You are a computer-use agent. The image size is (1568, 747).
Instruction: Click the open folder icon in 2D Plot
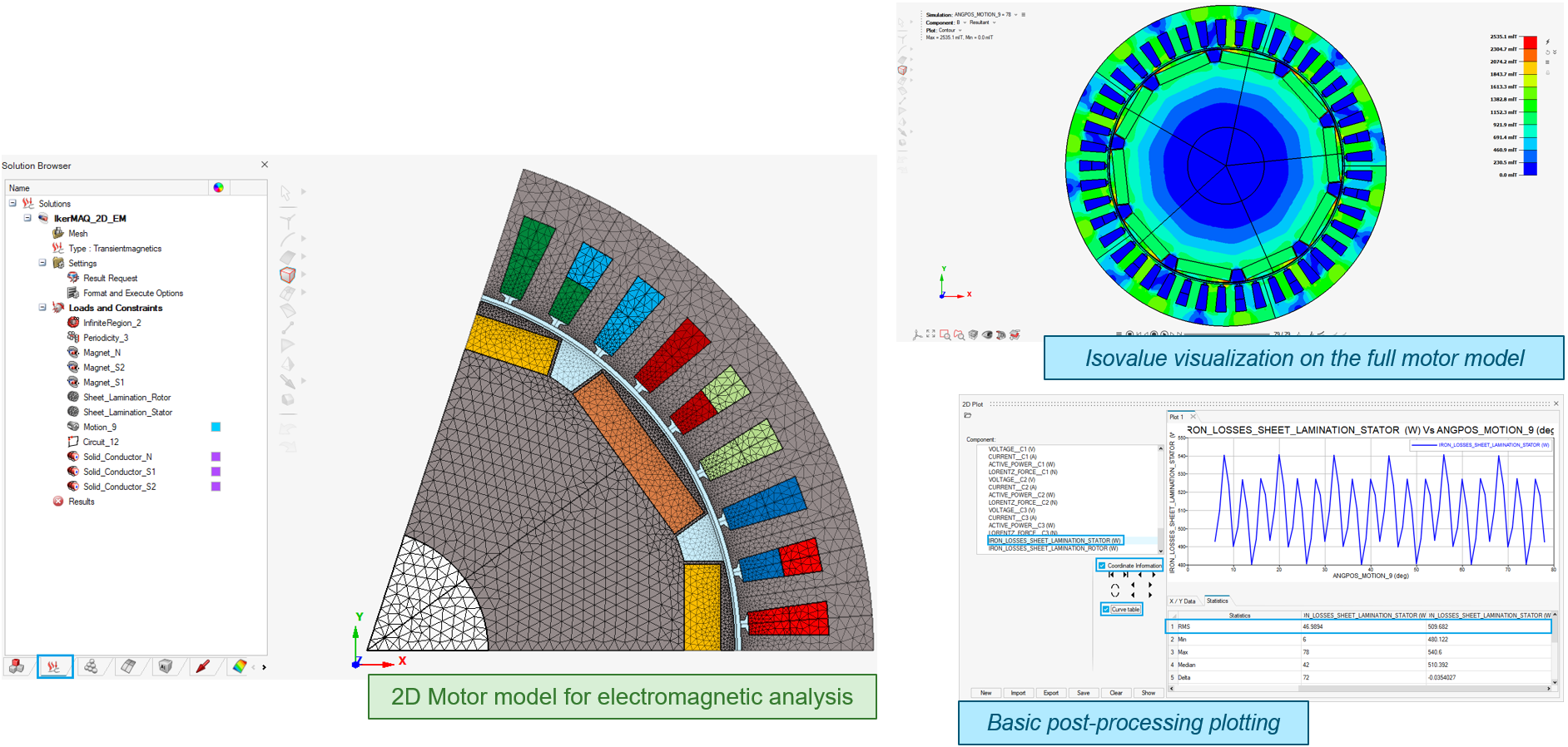[x=968, y=415]
